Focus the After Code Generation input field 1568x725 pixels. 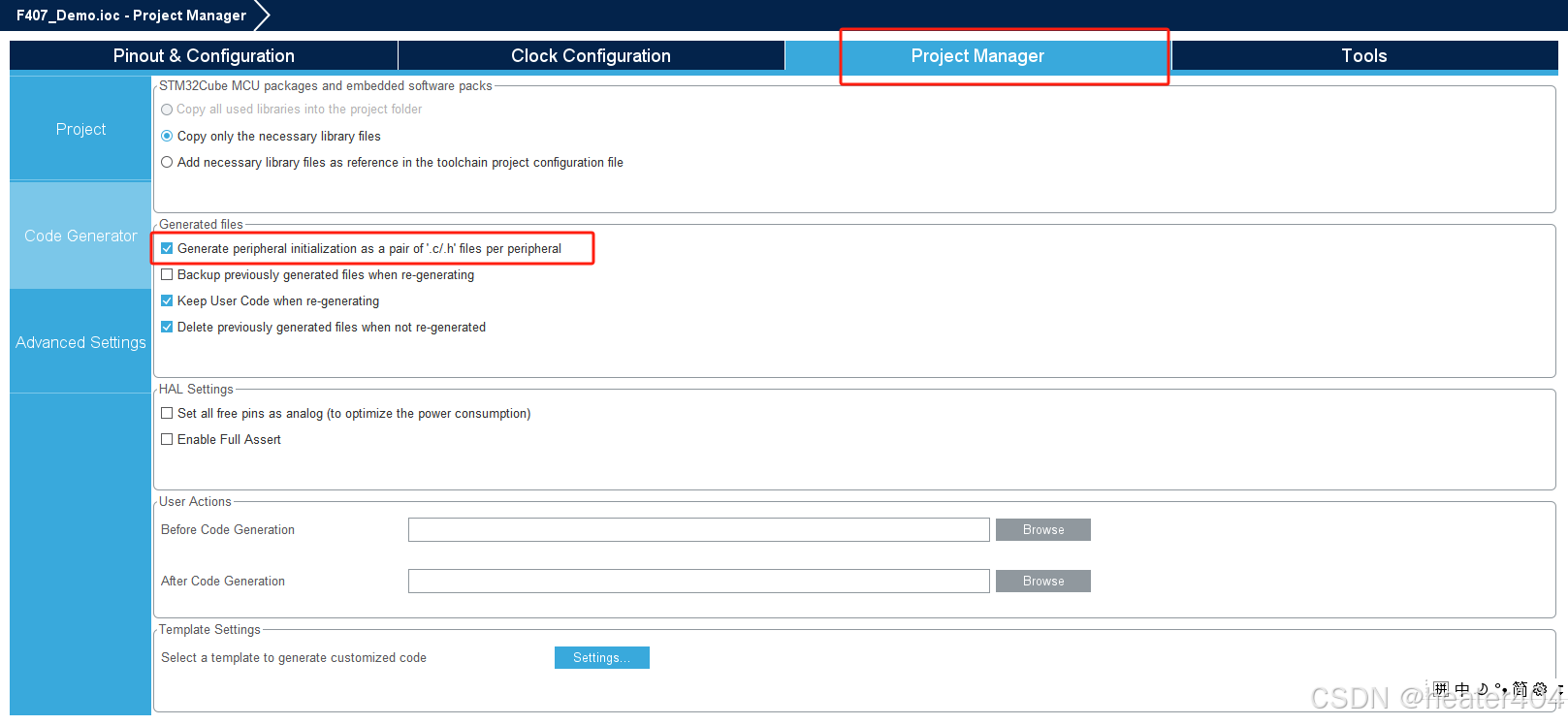pos(699,582)
